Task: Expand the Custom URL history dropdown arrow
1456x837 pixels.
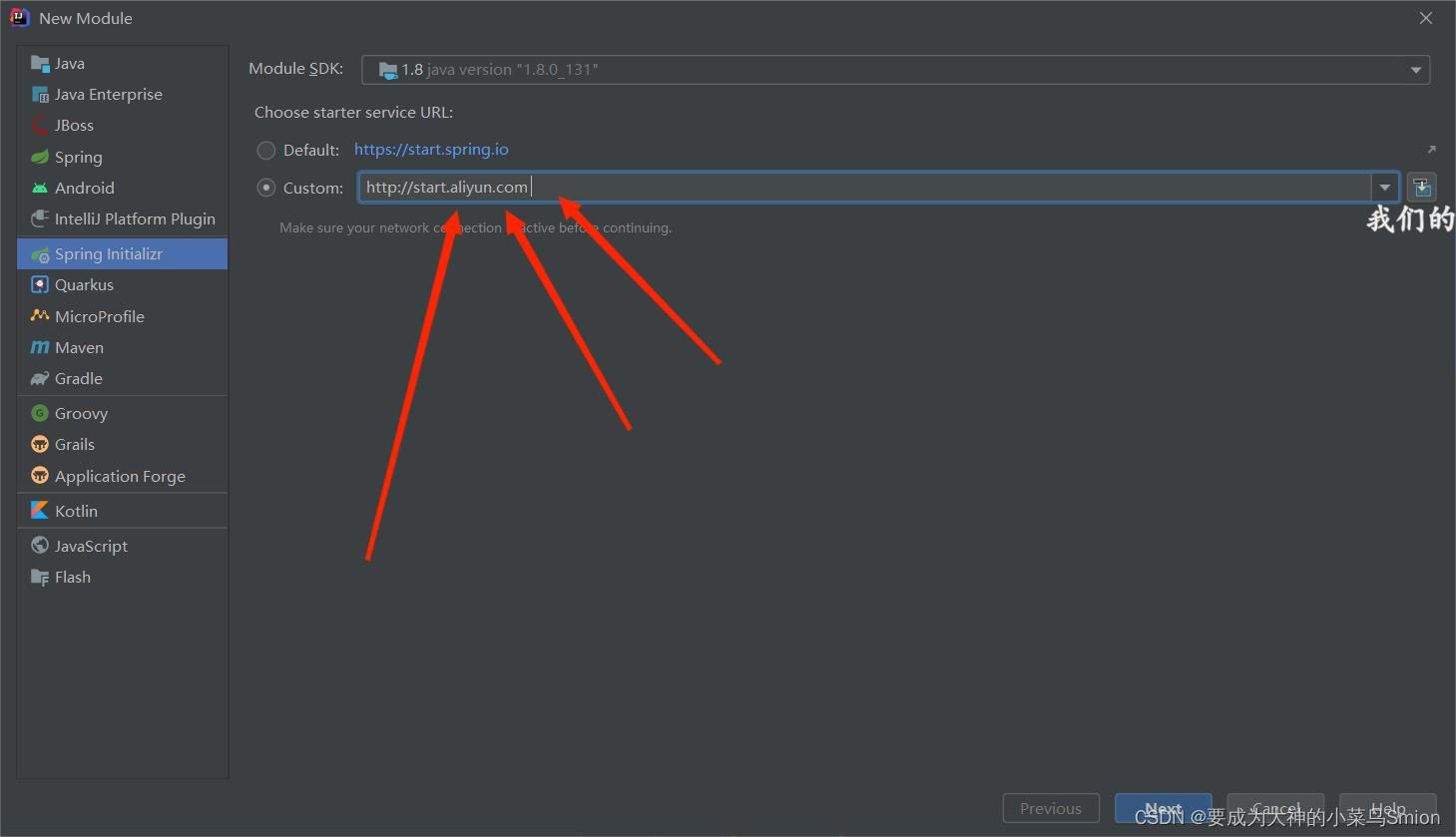Action: (x=1385, y=188)
